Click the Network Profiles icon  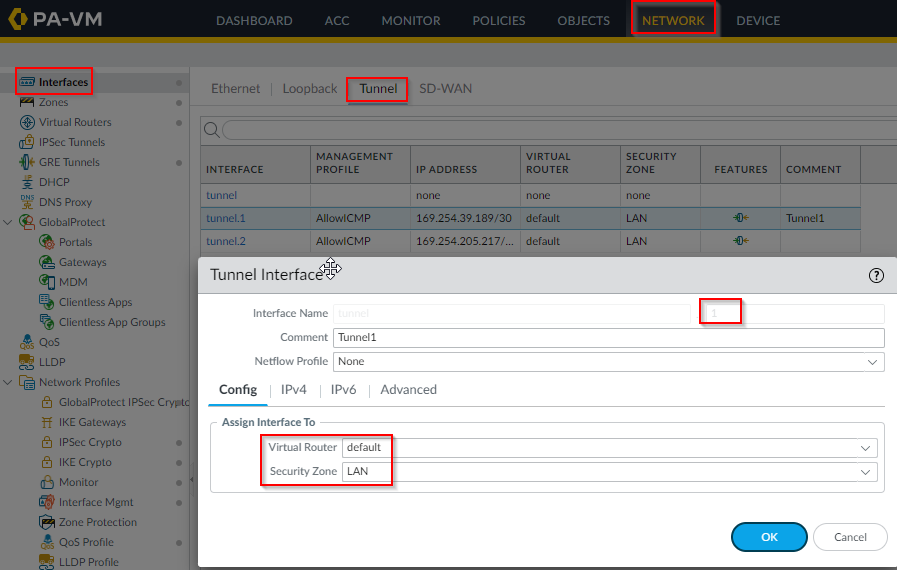point(27,382)
